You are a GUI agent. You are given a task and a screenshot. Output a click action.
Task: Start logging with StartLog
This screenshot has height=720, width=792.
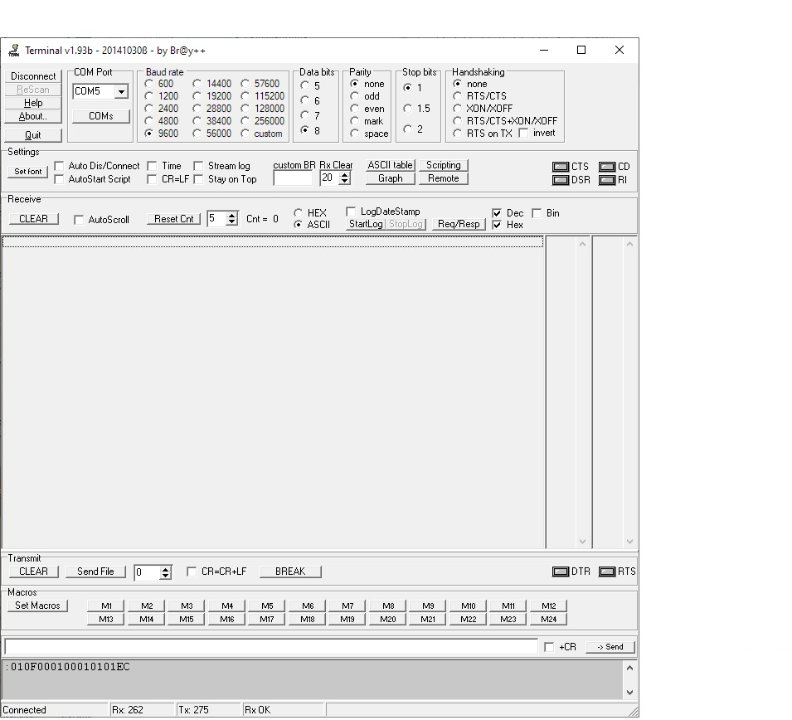(366, 224)
